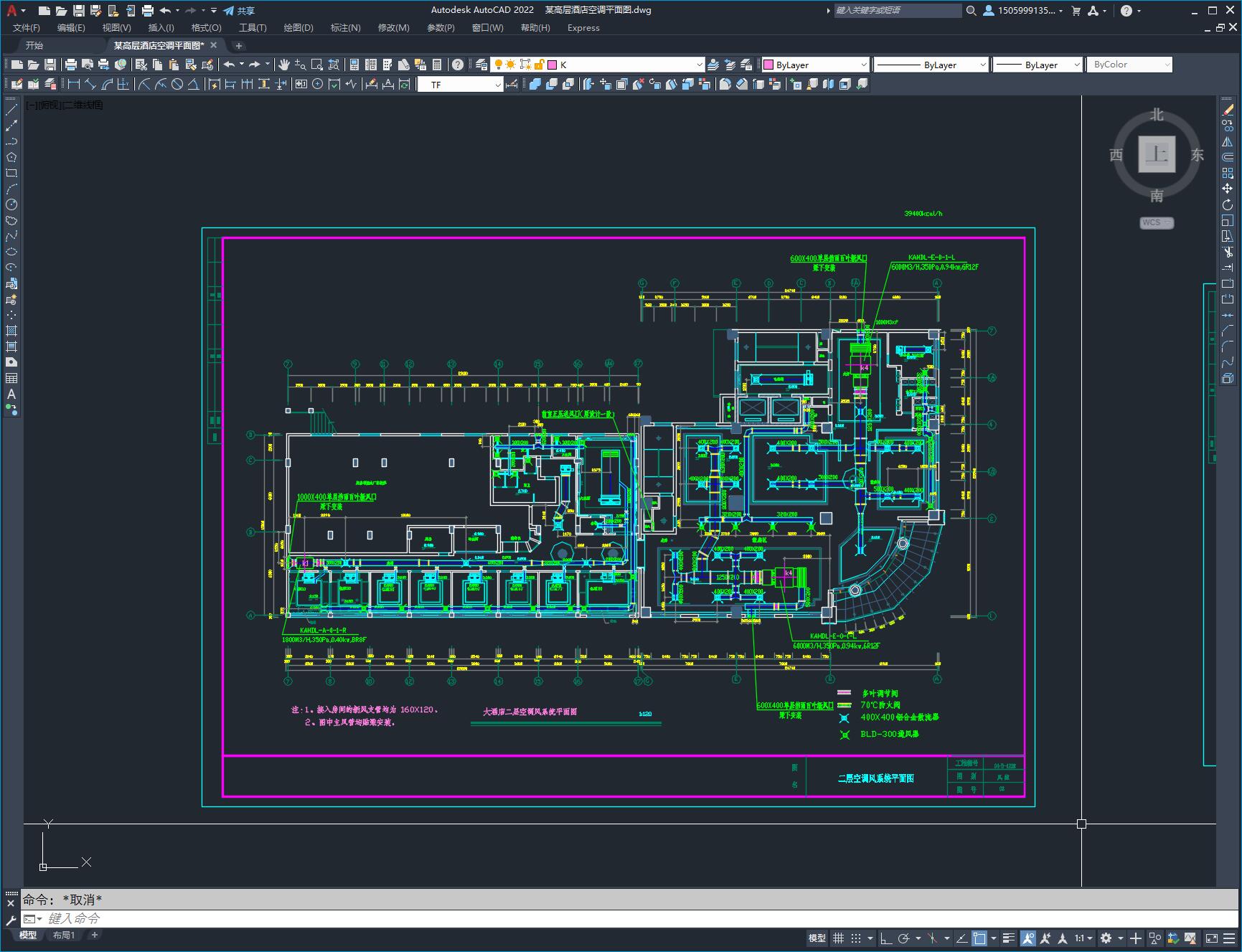The height and width of the screenshot is (952, 1242).
Task: Select the Multiline Text A tool
Action: click(11, 394)
